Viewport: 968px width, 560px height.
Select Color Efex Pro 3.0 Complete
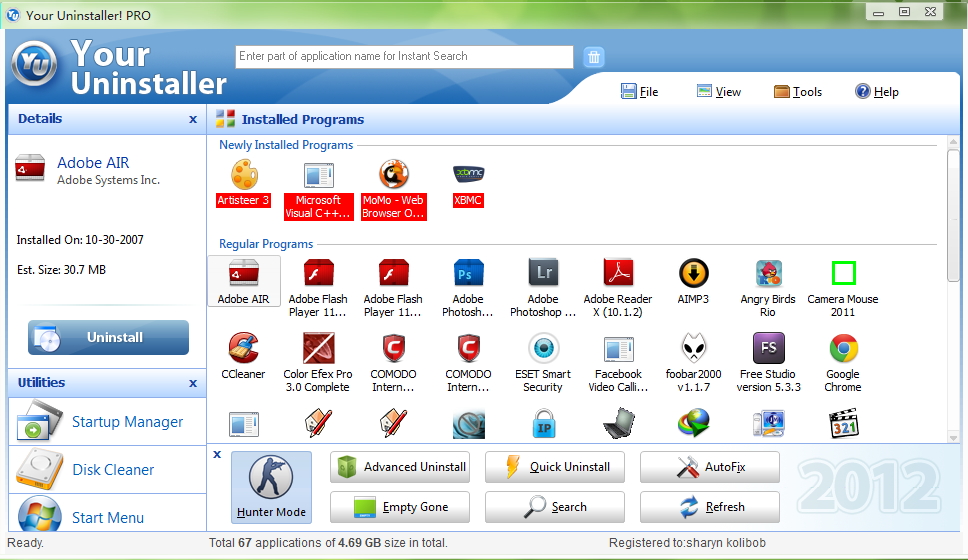coord(318,363)
